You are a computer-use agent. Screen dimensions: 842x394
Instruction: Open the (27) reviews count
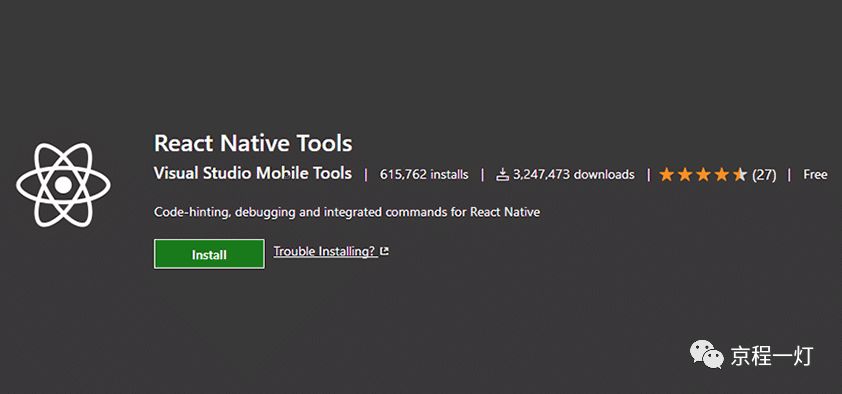click(764, 174)
